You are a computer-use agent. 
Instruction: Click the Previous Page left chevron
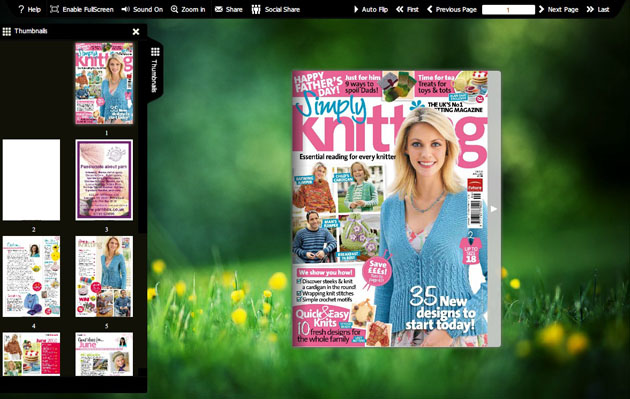tap(430, 9)
